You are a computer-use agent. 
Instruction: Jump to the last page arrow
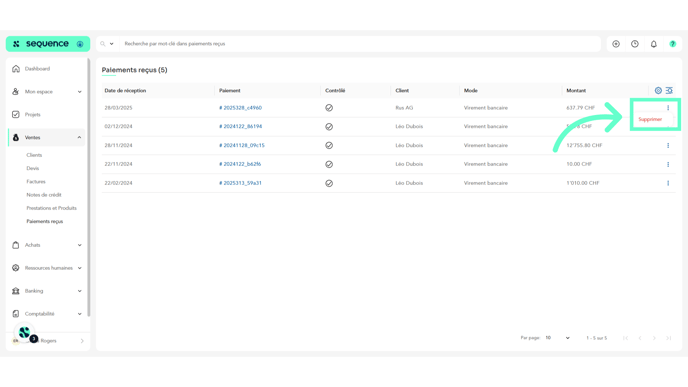(669, 338)
